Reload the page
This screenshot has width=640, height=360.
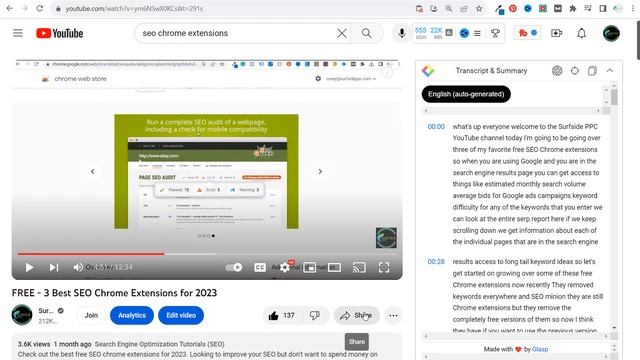pos(39,8)
